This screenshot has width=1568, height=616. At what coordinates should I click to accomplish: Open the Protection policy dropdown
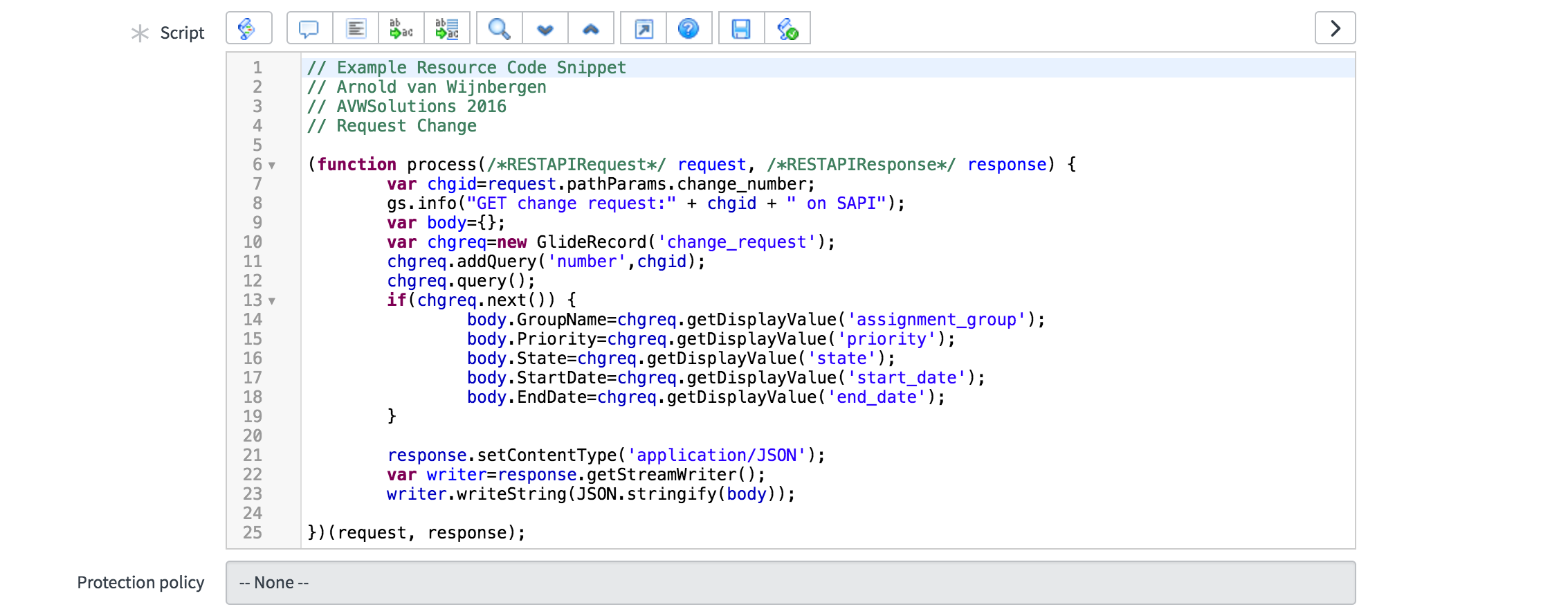[790, 583]
